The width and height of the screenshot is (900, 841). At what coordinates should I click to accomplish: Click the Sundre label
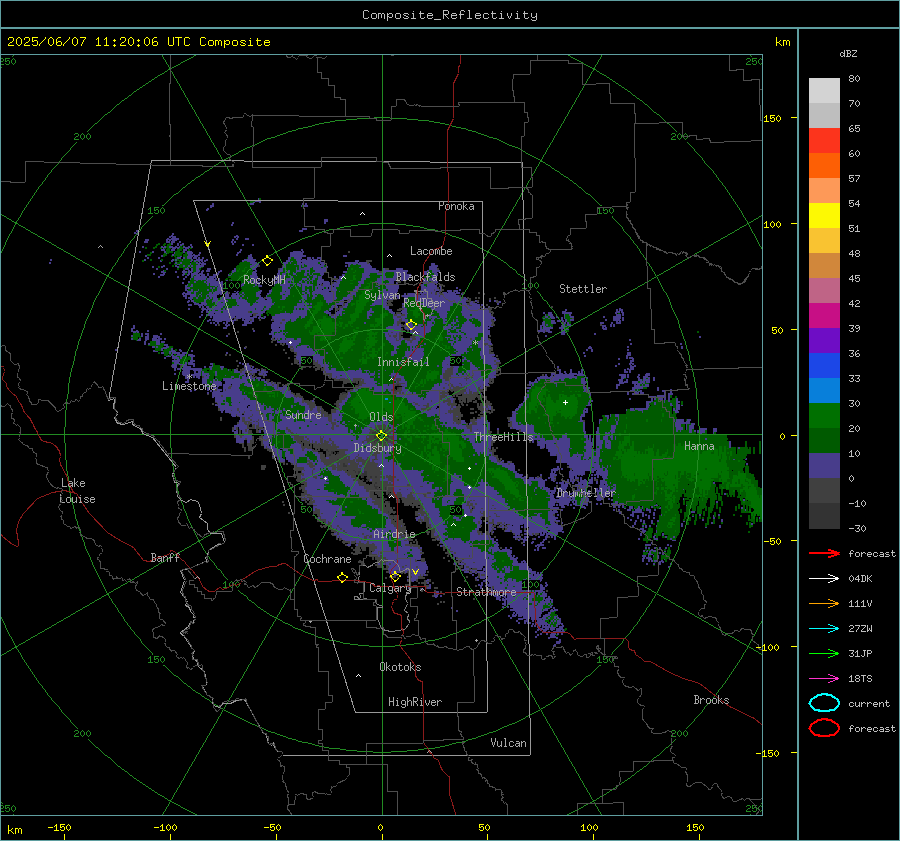303,414
